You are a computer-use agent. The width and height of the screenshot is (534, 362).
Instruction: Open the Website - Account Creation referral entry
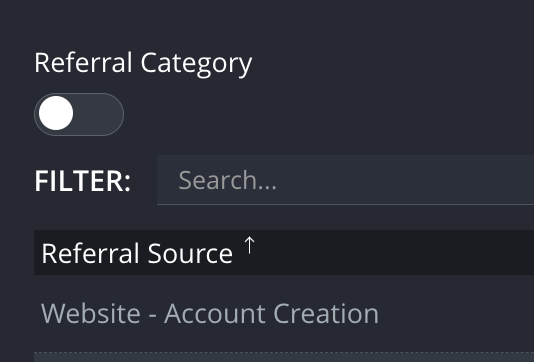pyautogui.click(x=210, y=314)
